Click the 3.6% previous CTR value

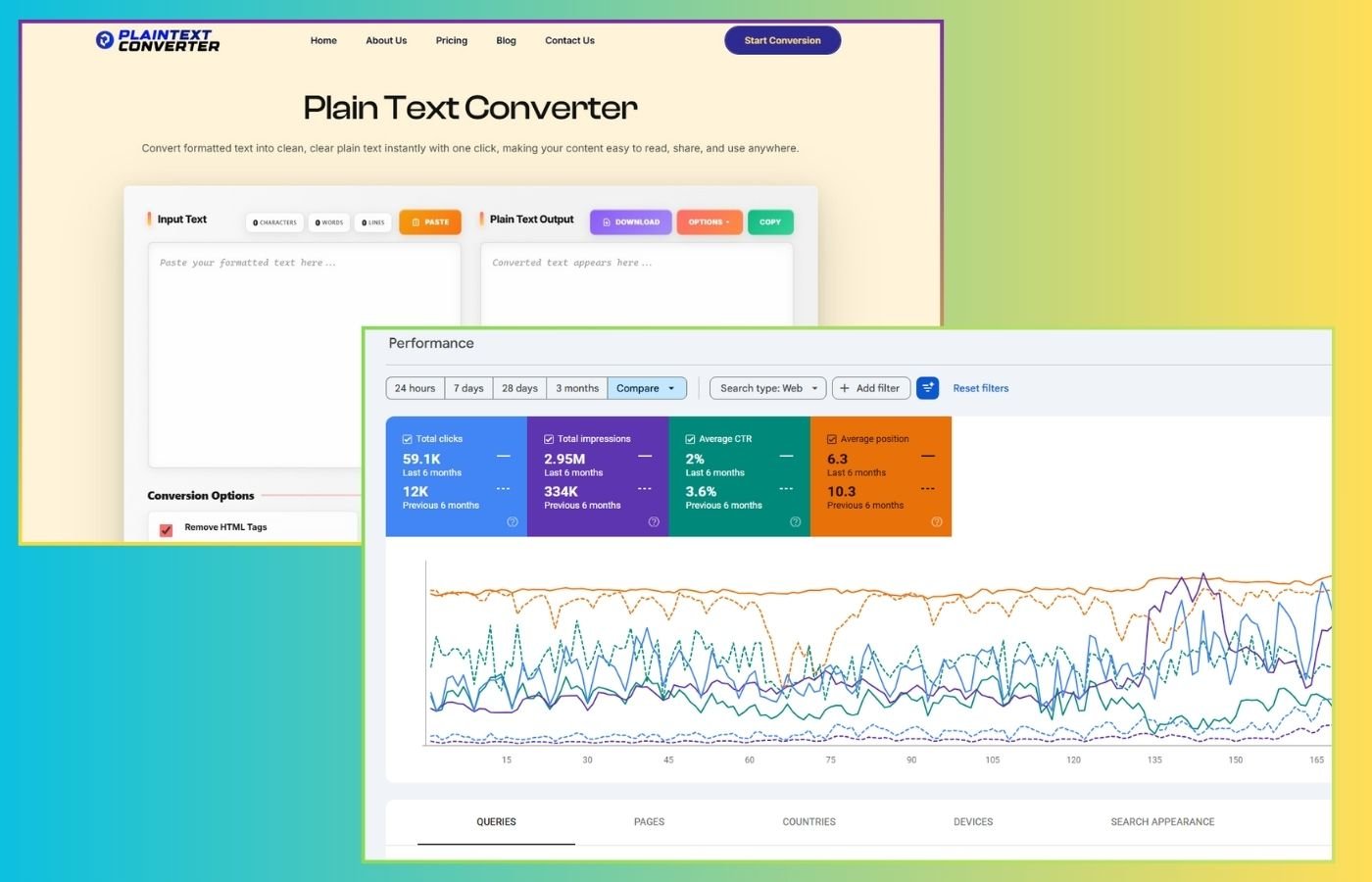(701, 492)
